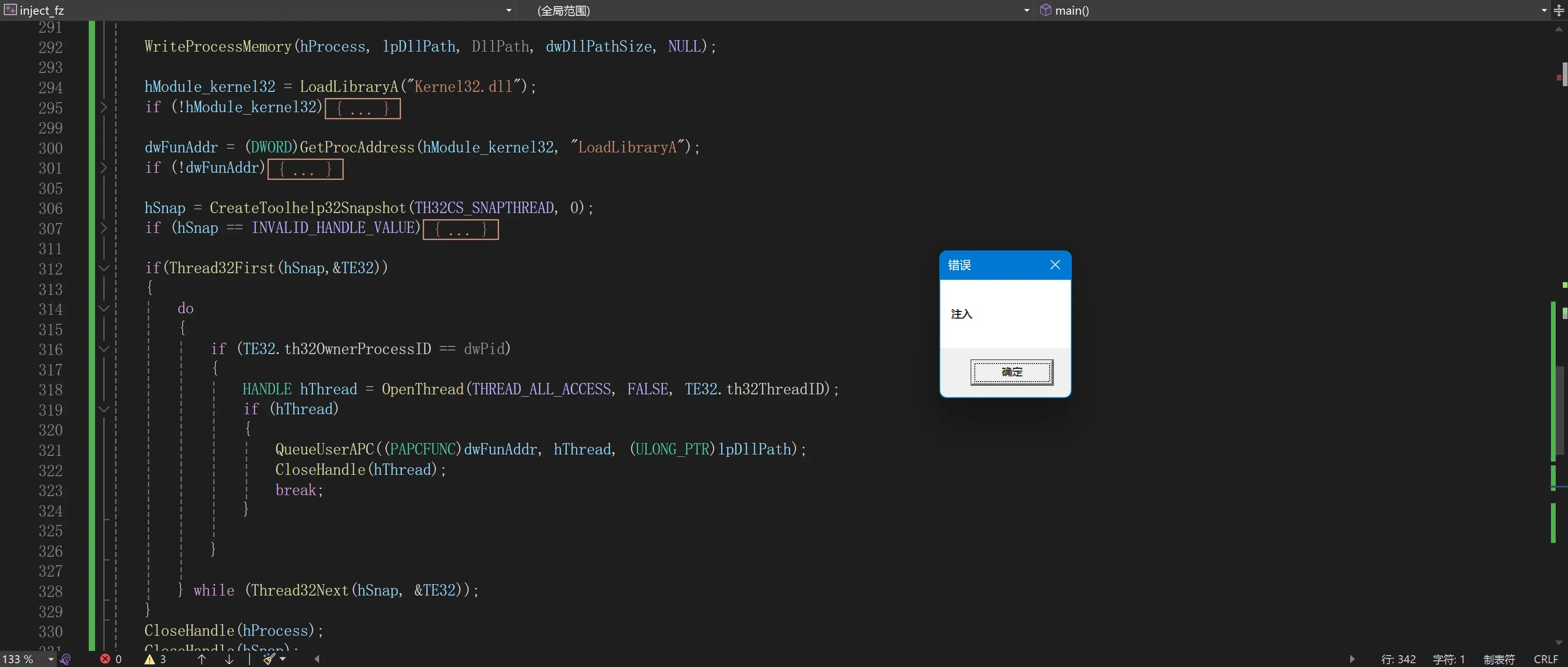Go to the previous issue with the up arrow
The width and height of the screenshot is (1568, 667).
[x=202, y=659]
